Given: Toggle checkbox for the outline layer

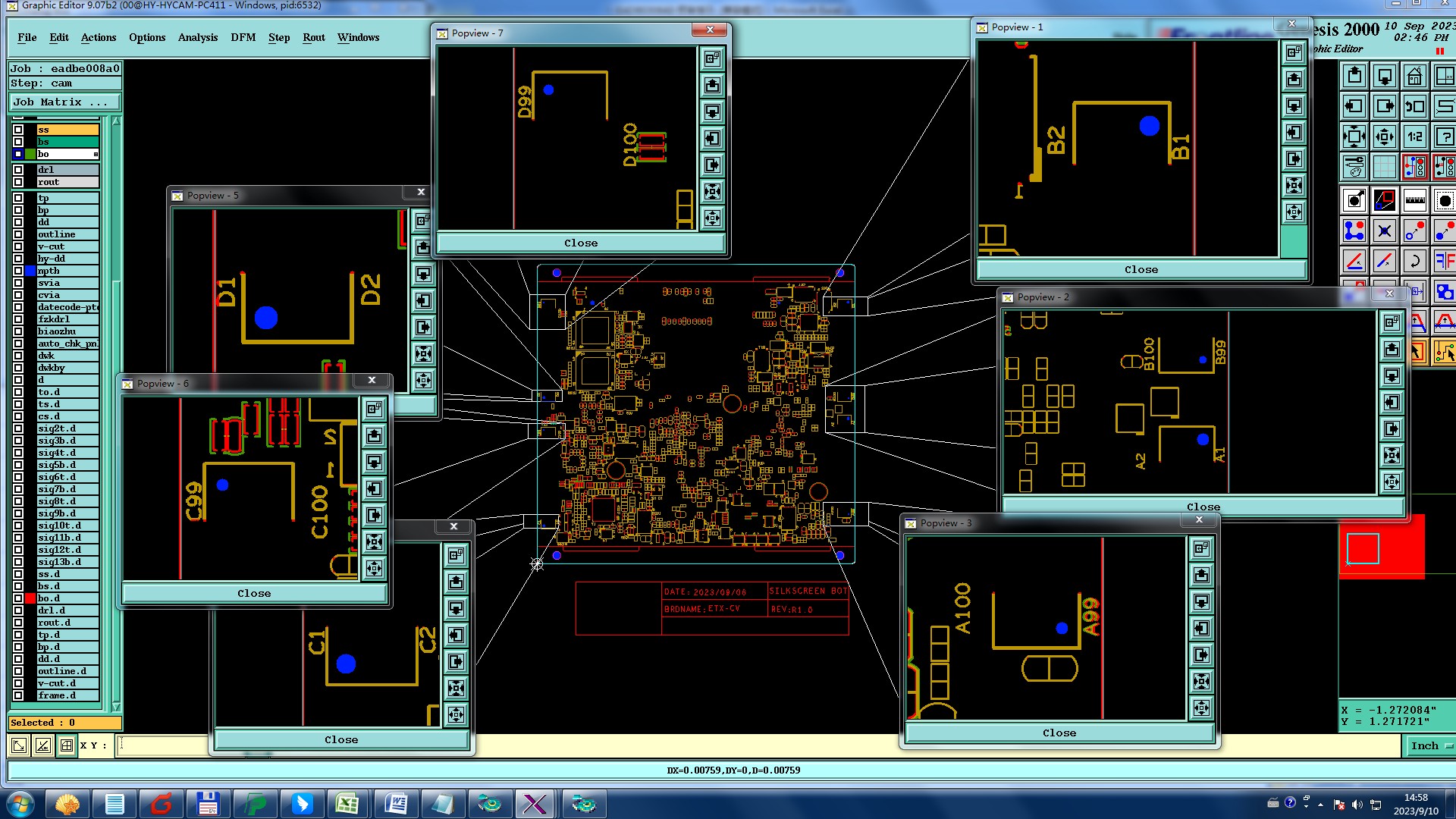Looking at the screenshot, I should (x=18, y=234).
